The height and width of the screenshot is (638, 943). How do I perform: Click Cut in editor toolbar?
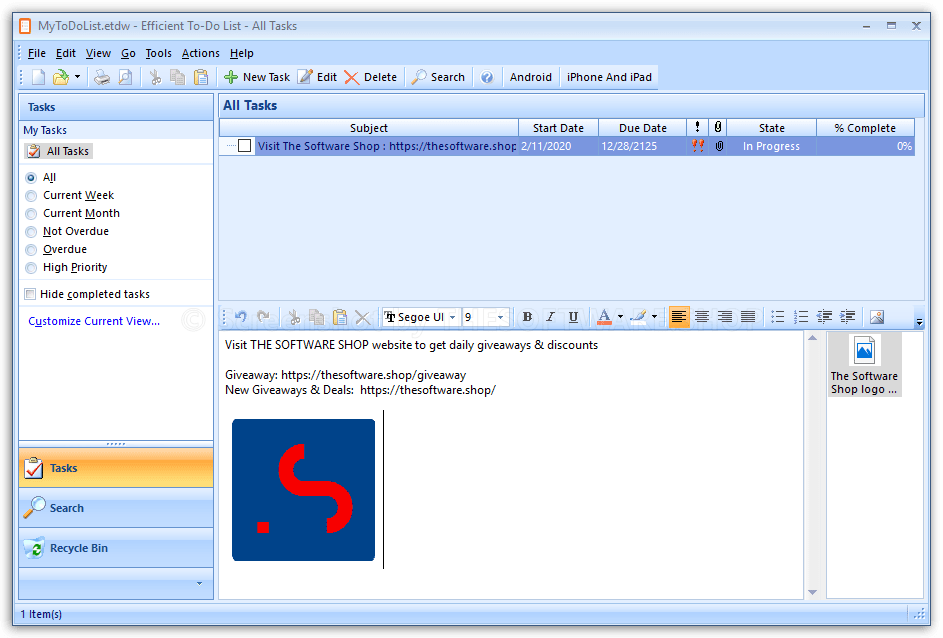click(294, 317)
